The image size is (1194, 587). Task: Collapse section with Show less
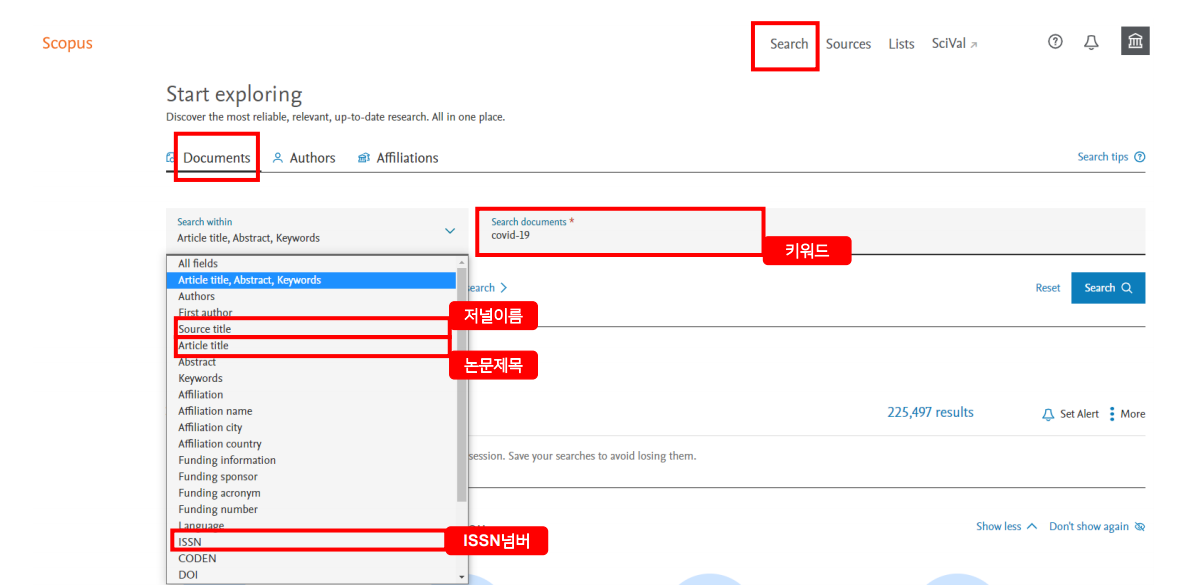tap(1006, 527)
